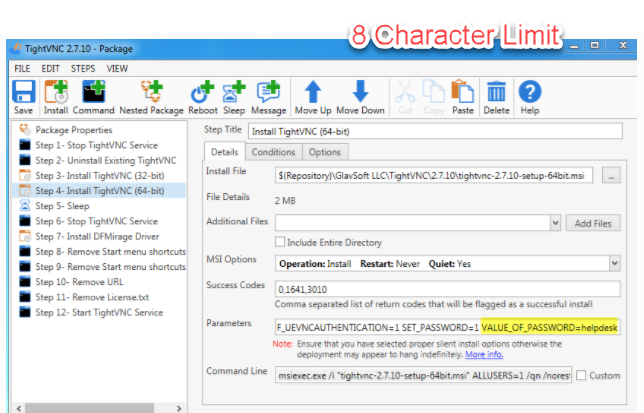This screenshot has height=413, width=644.
Task: Click the Cut toolbar icon
Action: (x=405, y=97)
